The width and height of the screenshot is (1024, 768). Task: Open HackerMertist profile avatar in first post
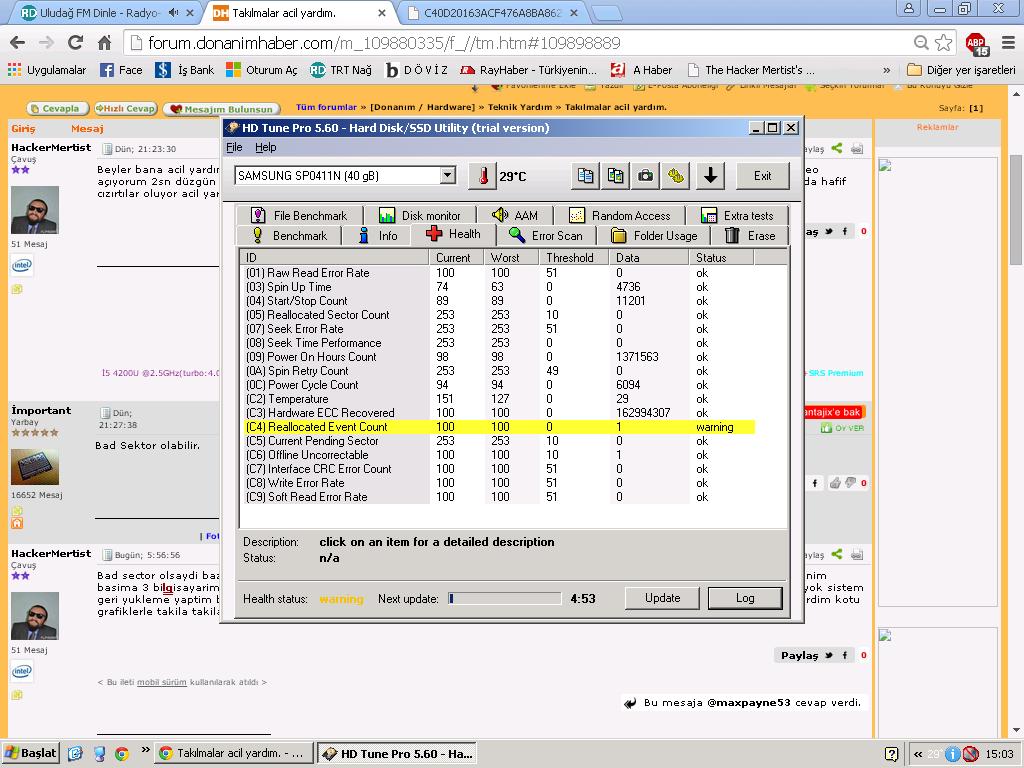35,210
